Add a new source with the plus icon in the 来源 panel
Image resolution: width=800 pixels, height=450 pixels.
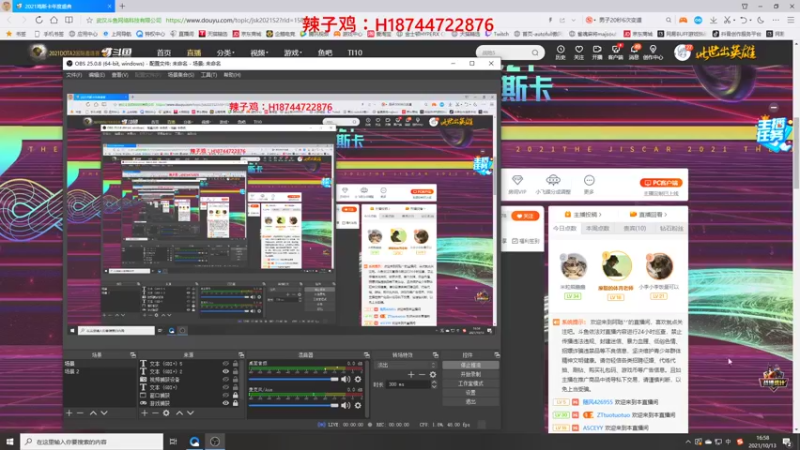(x=144, y=413)
